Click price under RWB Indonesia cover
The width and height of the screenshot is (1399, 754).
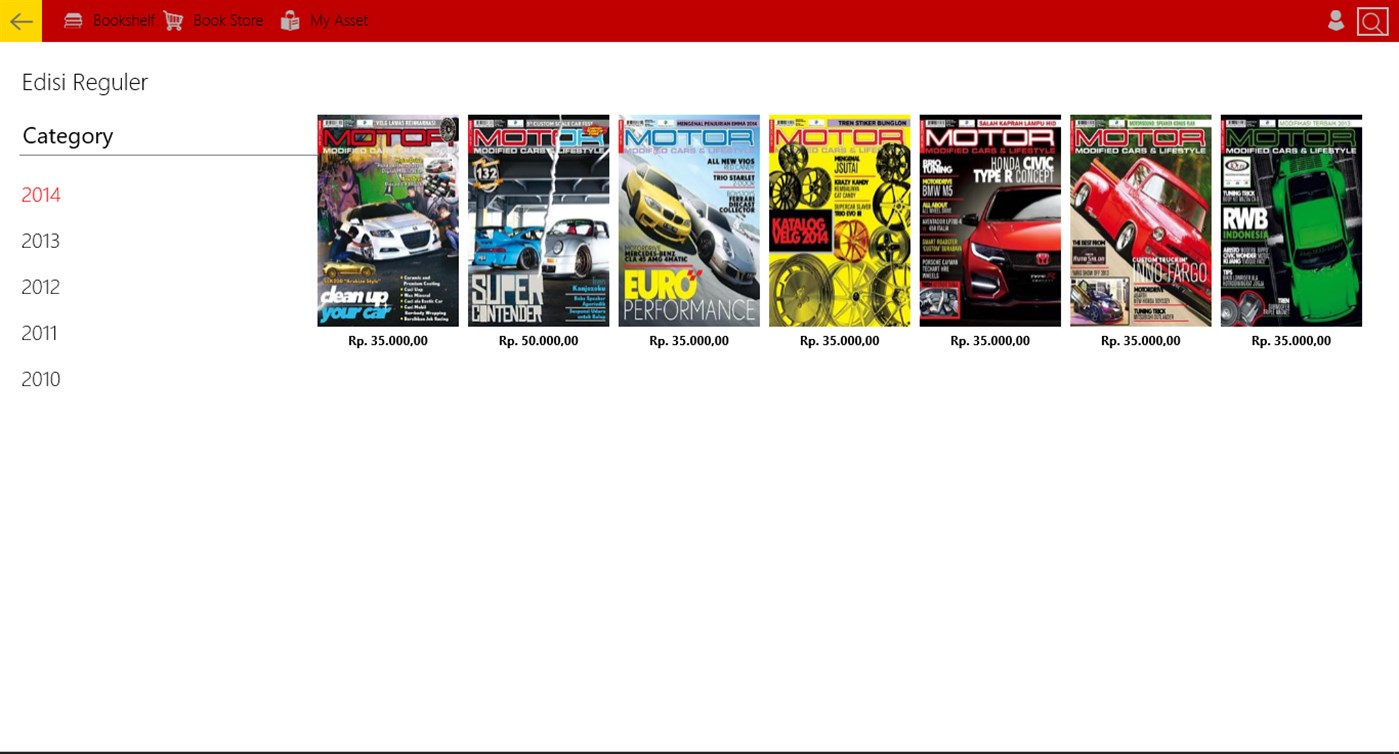(x=1291, y=341)
